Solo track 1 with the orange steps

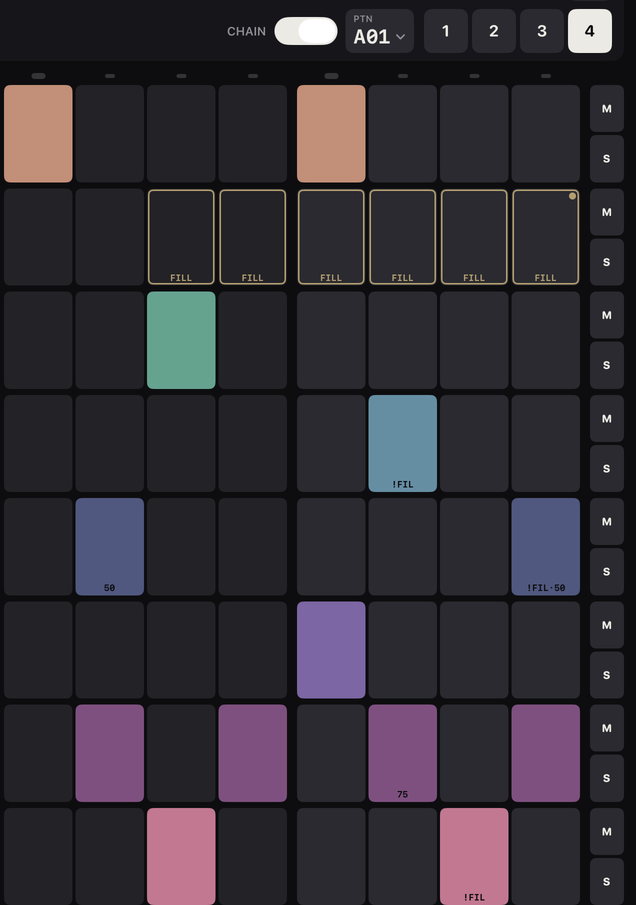607,159
